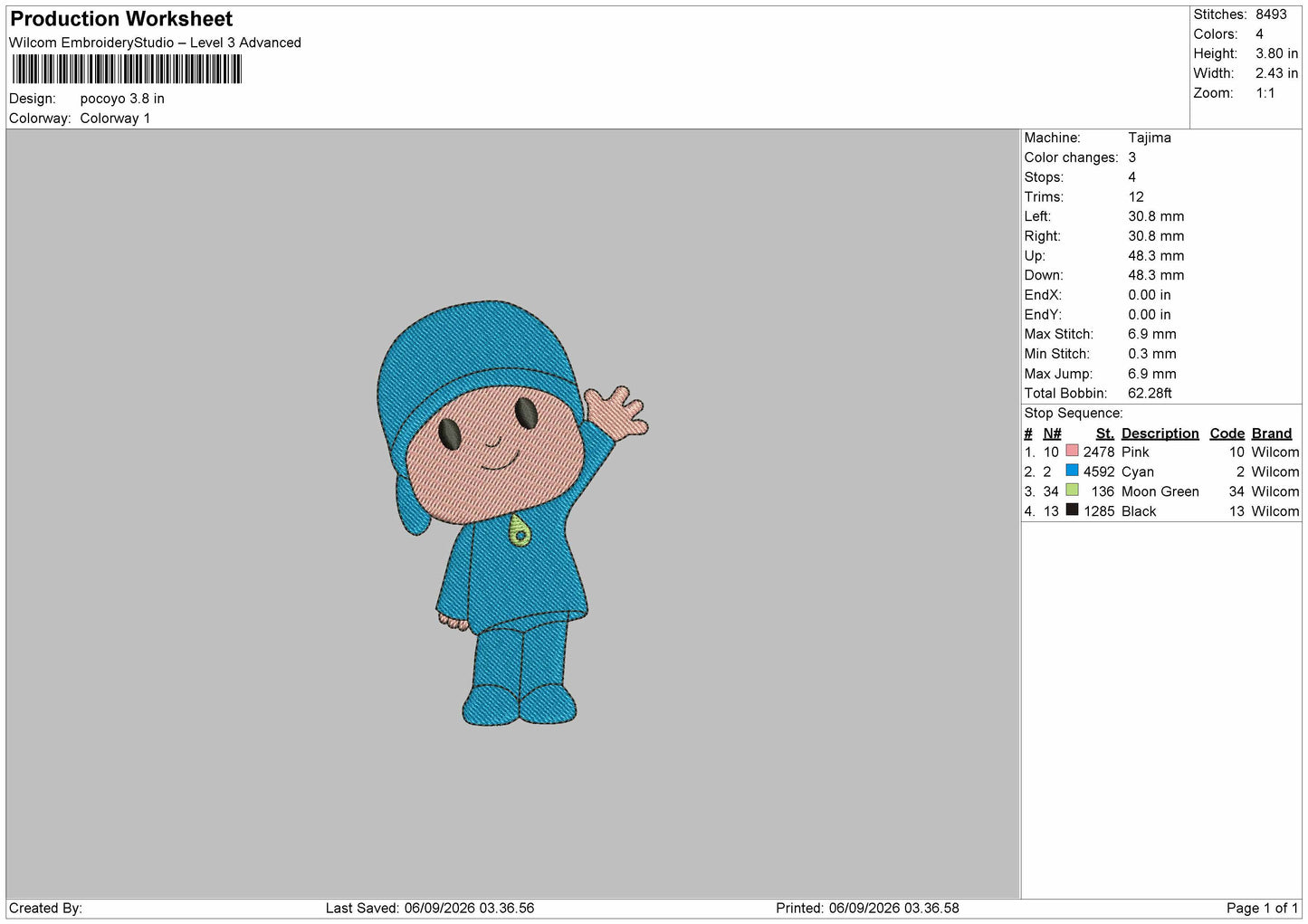1308x924 pixels.
Task: Click the 'Description' column header
Action: pyautogui.click(x=1160, y=433)
